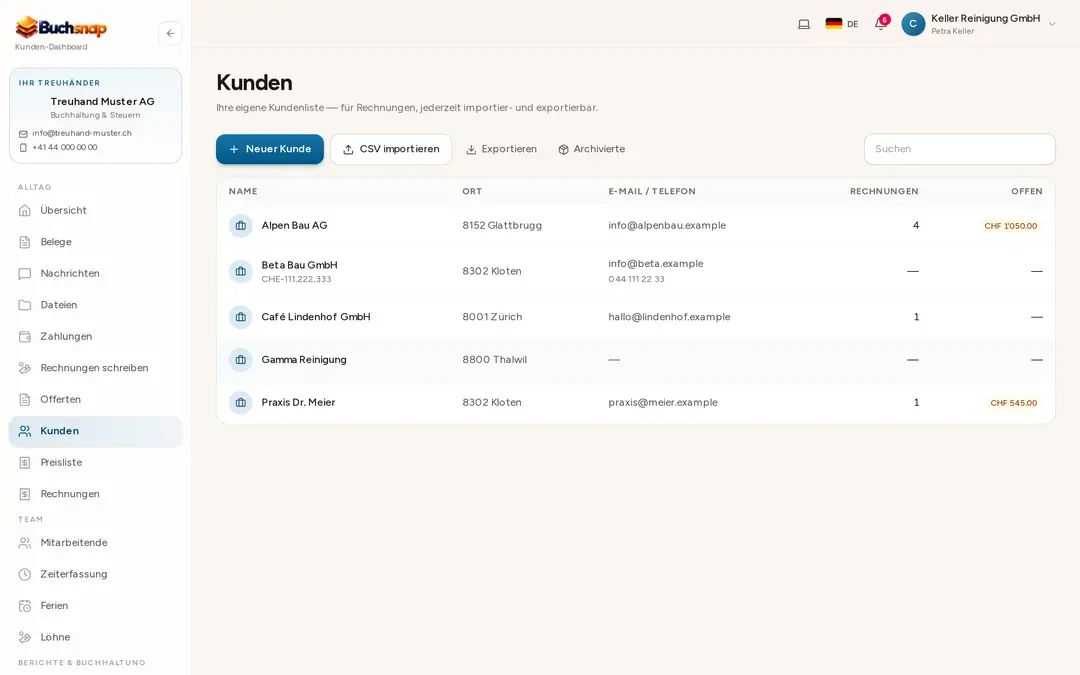Click the CHF 545.00 open amount badge
Image resolution: width=1080 pixels, height=675 pixels.
1013,403
